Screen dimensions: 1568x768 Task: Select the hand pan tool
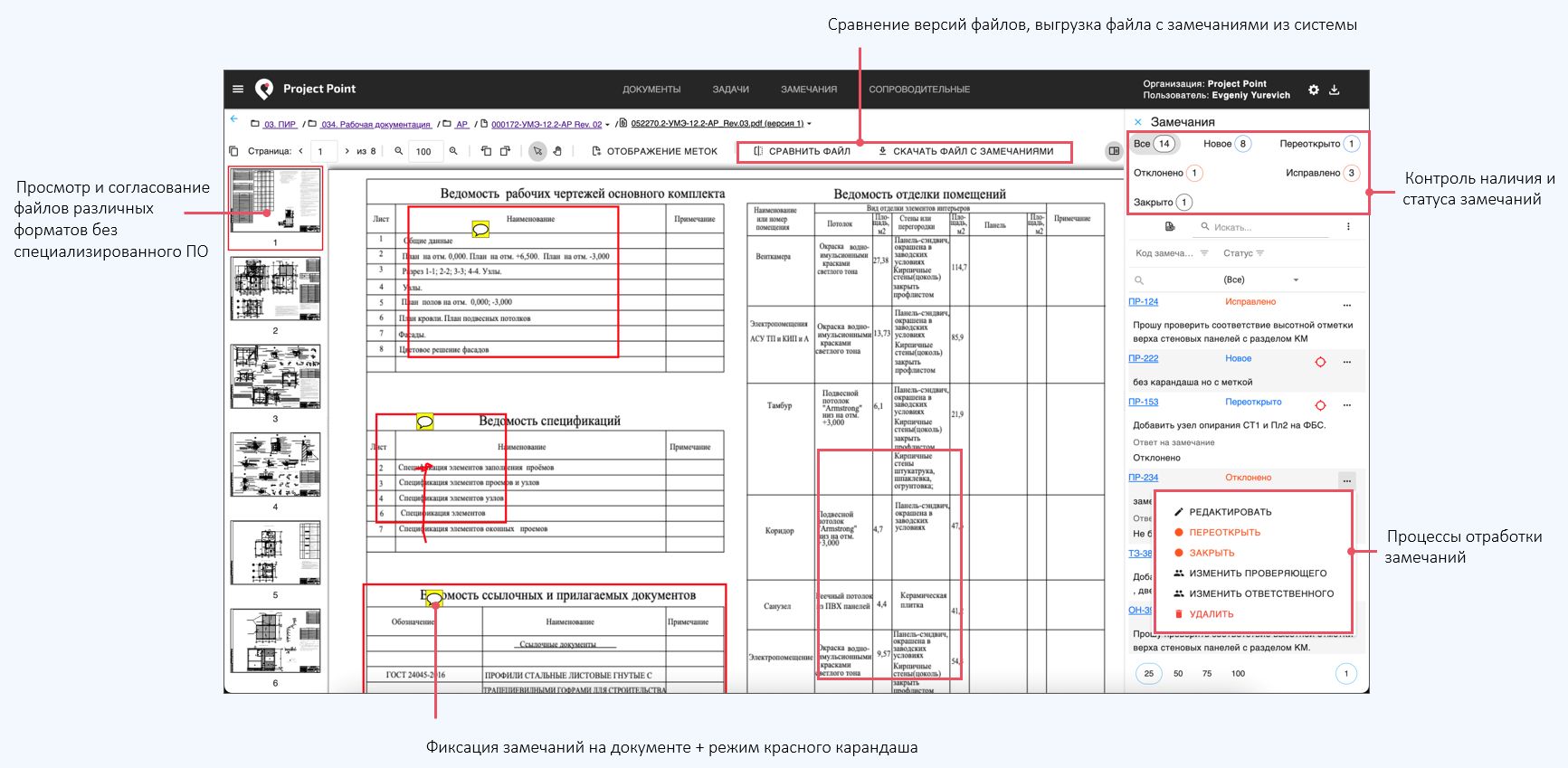[557, 151]
